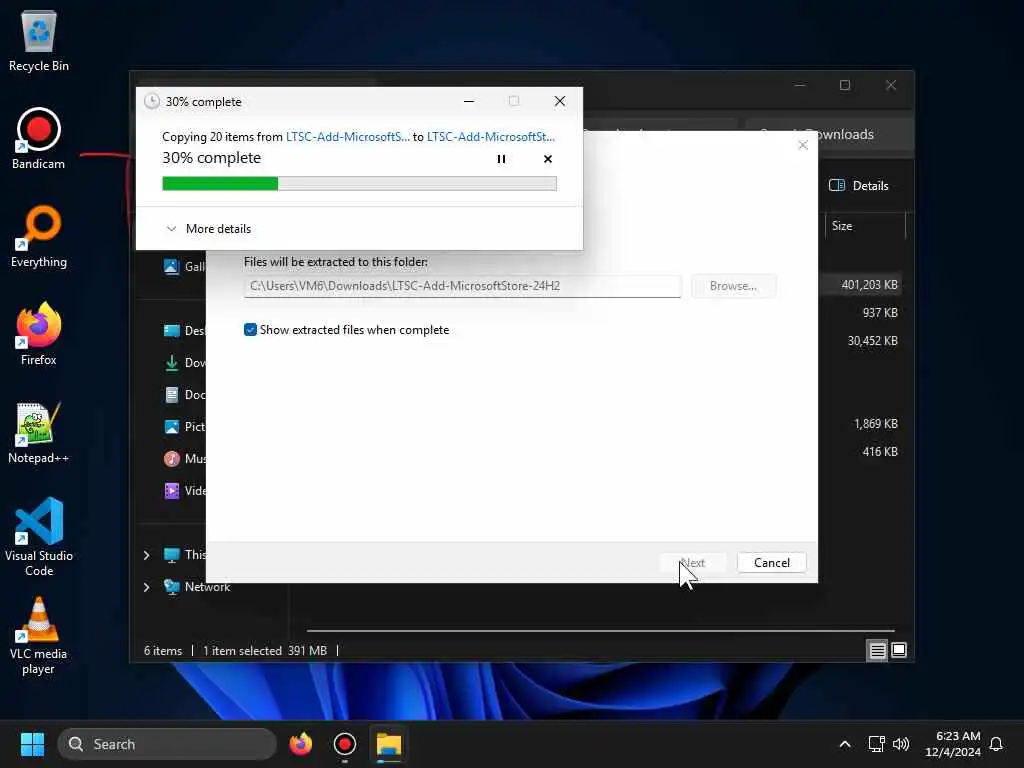Select the 401,203 KB file row
The image size is (1024, 768).
(x=861, y=285)
